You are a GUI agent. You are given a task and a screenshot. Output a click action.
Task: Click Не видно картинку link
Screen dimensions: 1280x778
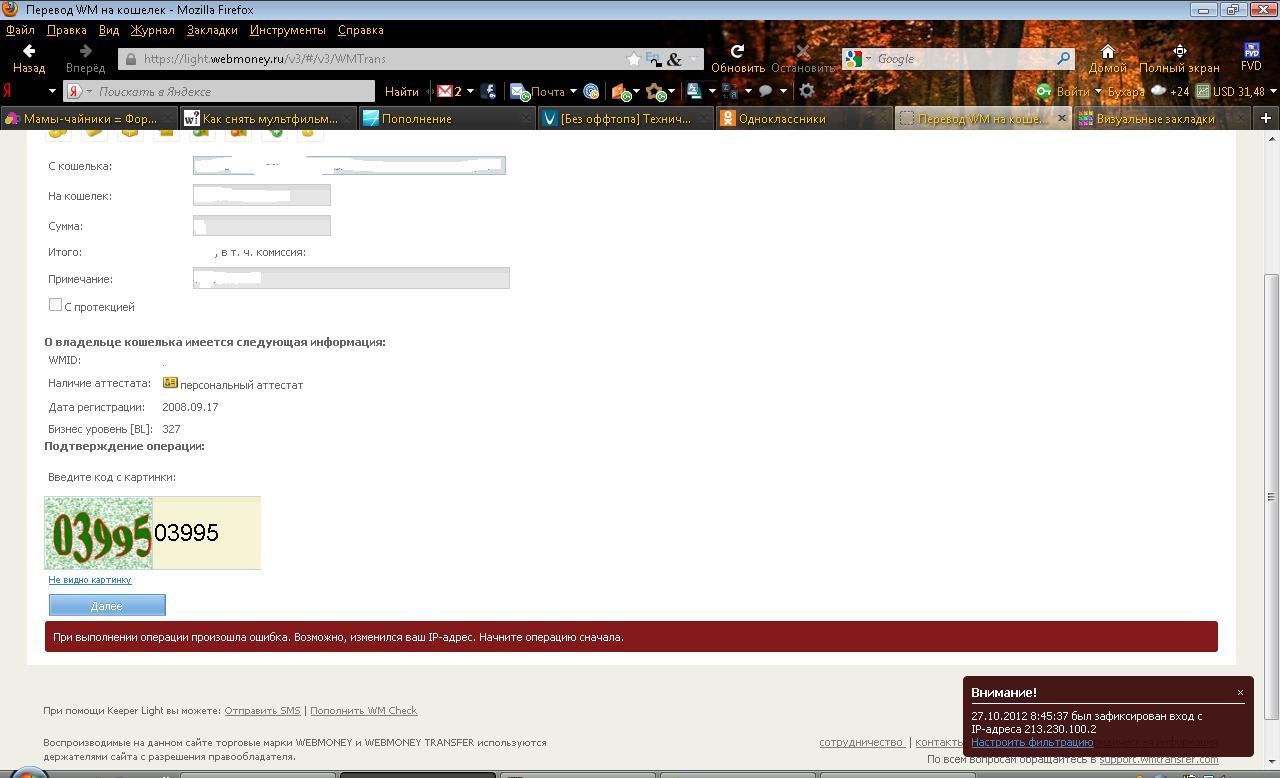(x=89, y=580)
